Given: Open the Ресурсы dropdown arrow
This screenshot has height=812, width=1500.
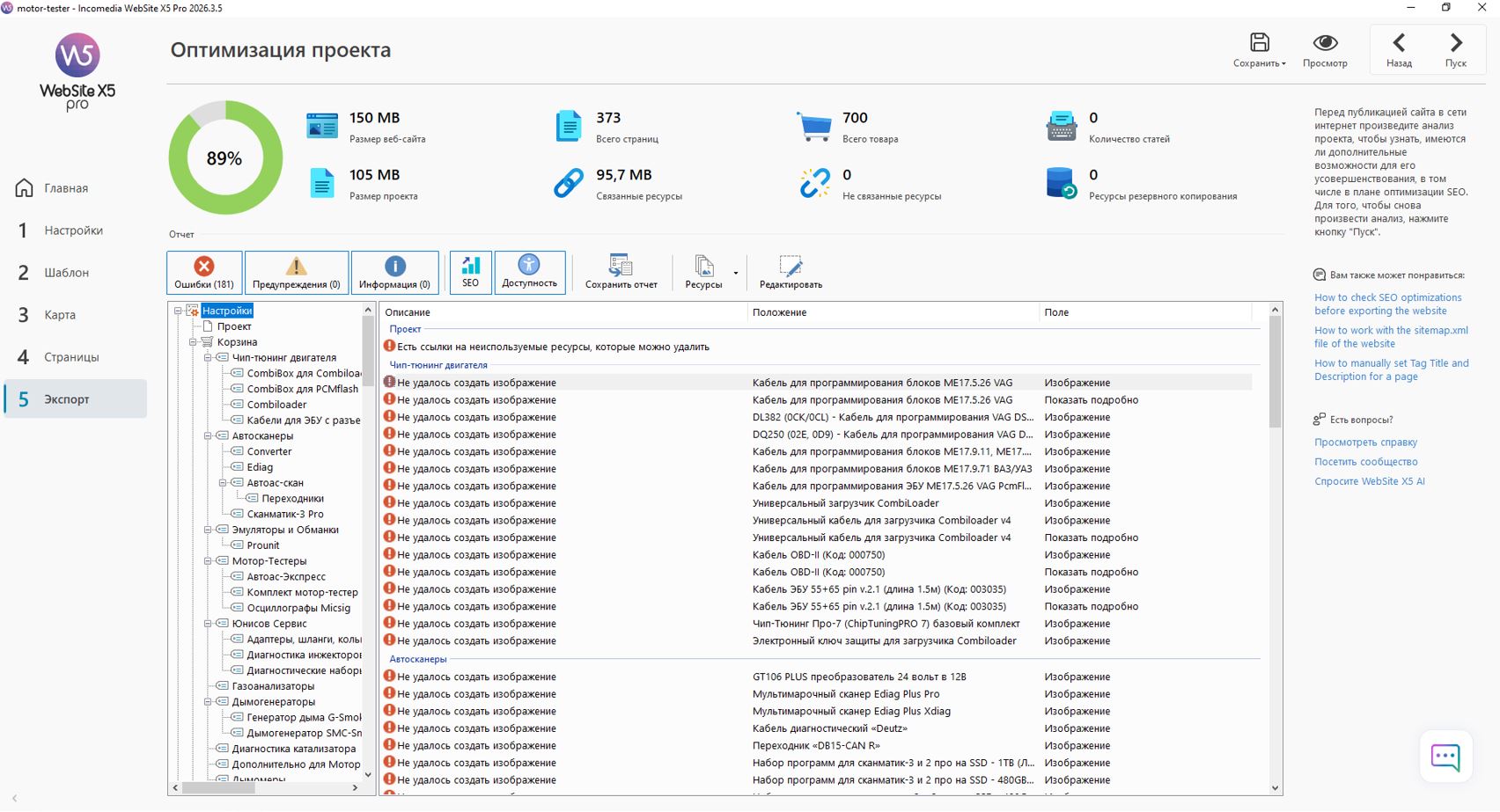Looking at the screenshot, I should (736, 273).
